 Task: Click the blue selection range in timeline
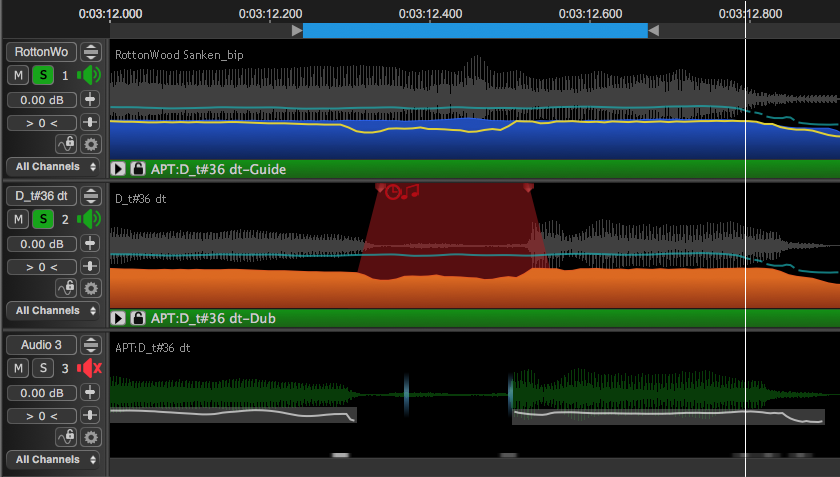(475, 31)
